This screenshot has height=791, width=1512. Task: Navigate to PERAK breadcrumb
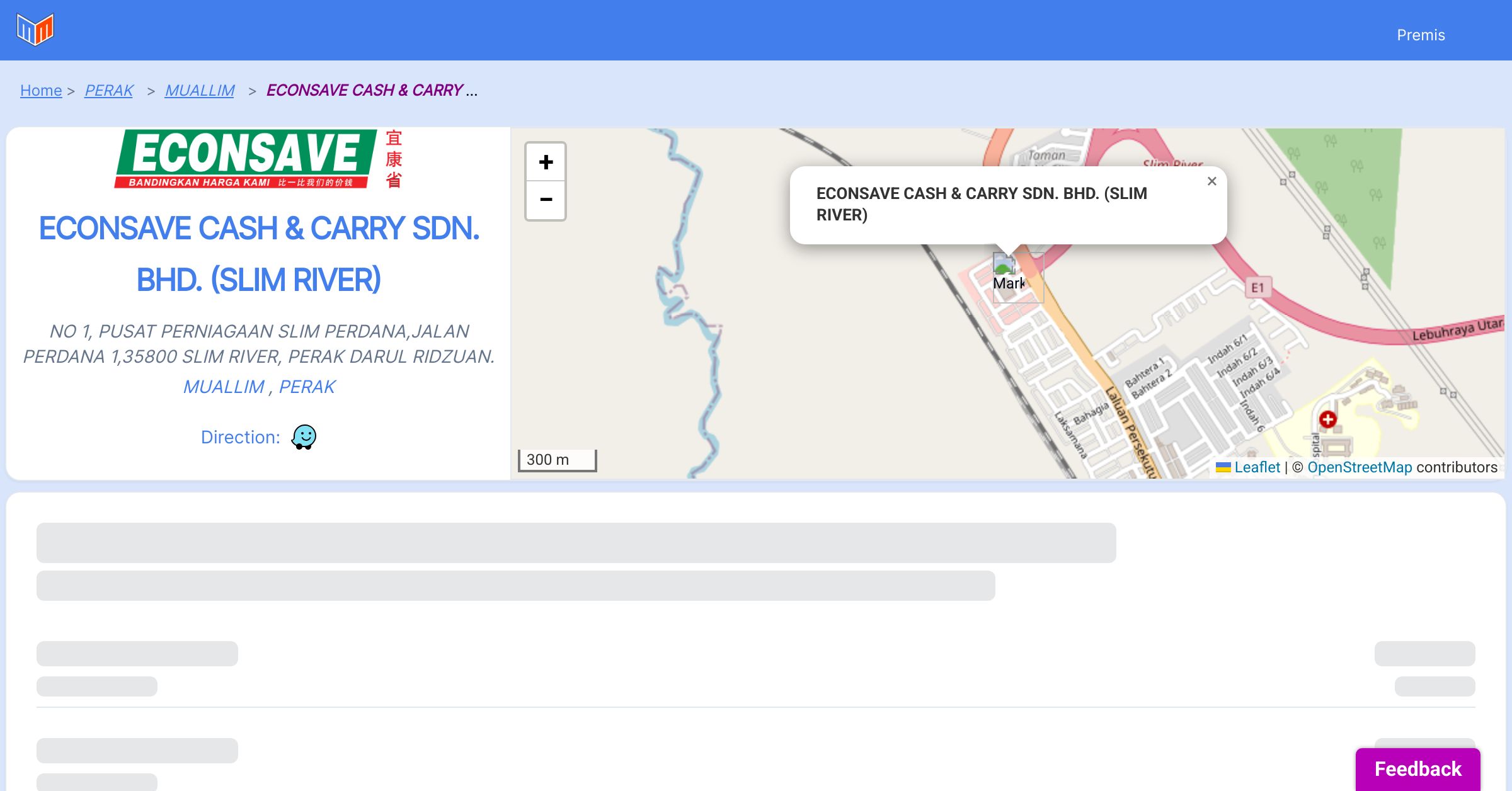109,91
